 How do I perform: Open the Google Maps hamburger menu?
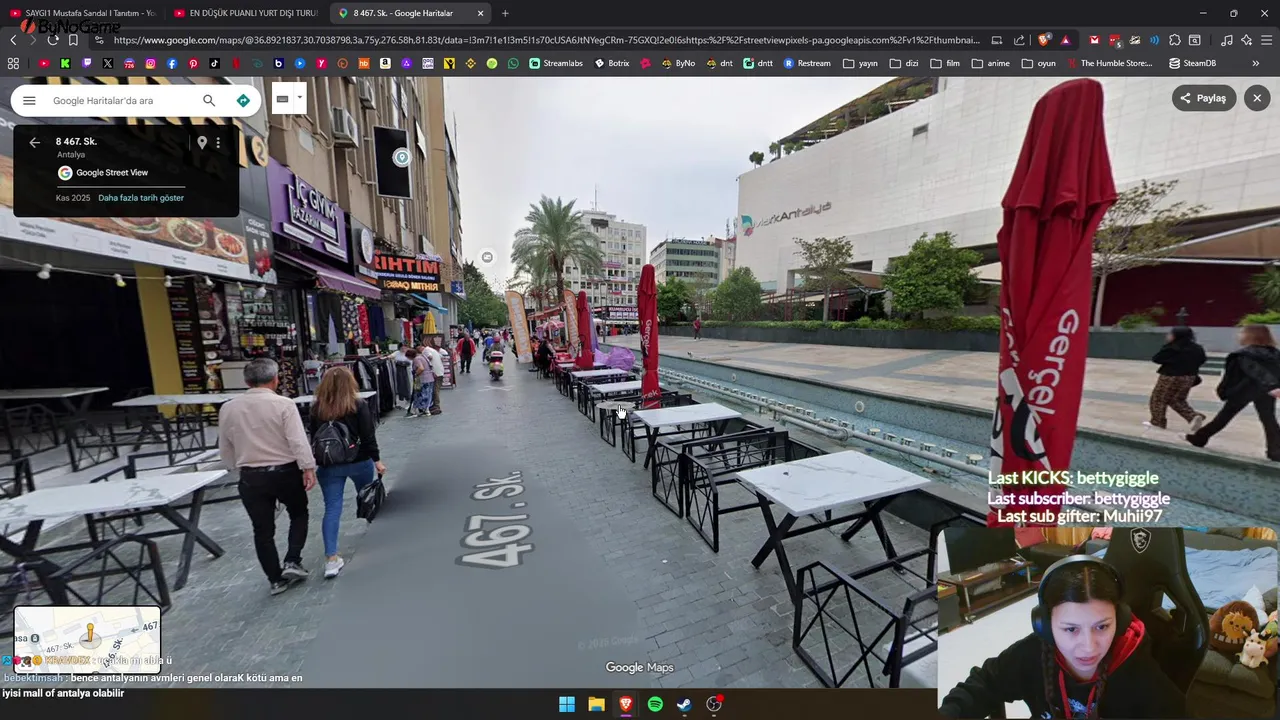pyautogui.click(x=29, y=100)
